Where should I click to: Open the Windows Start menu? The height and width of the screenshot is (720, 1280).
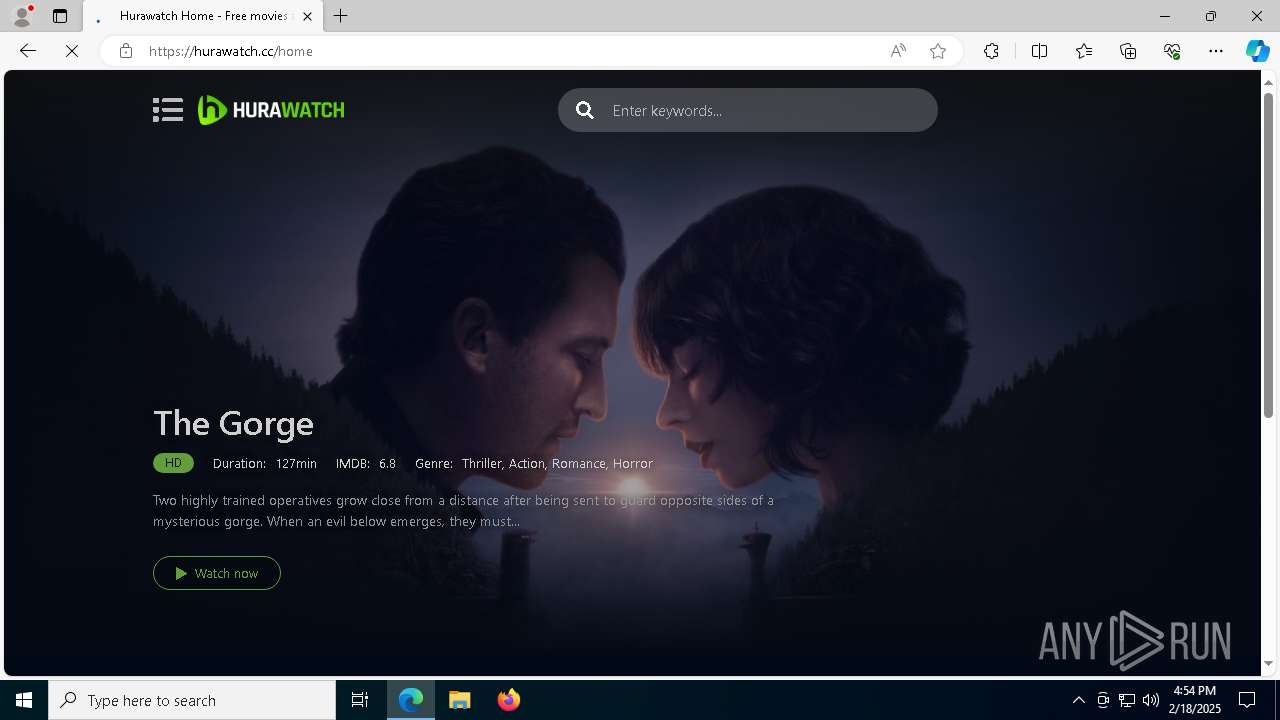tap(24, 700)
